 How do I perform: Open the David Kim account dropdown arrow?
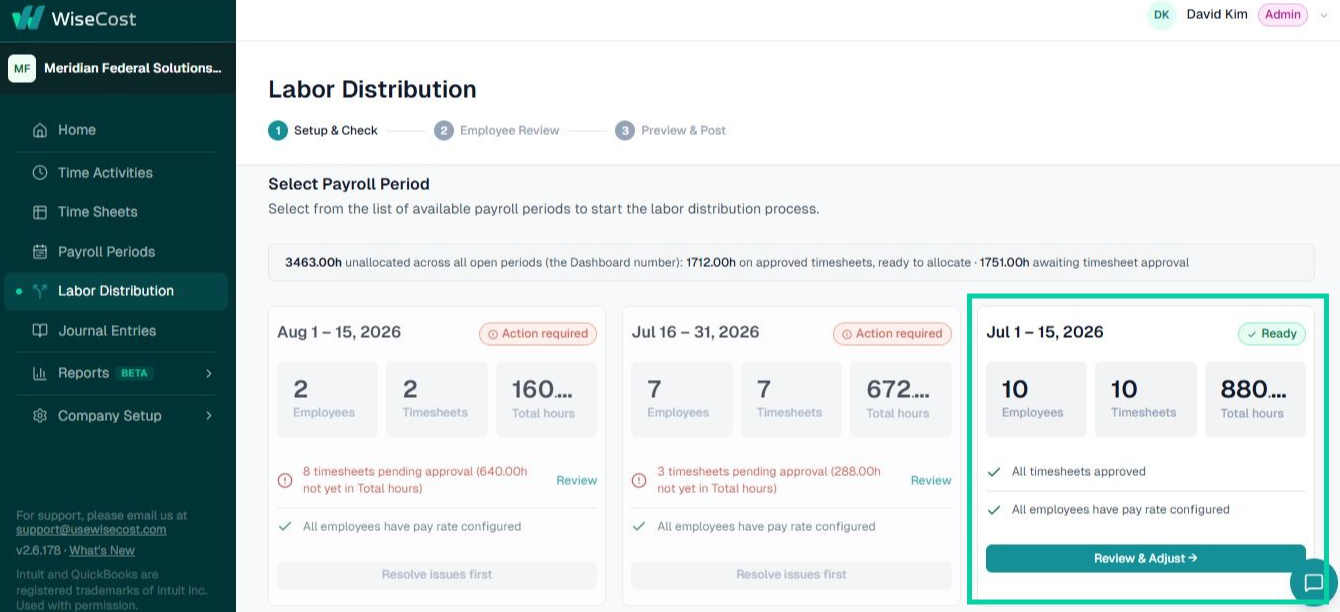point(1324,15)
